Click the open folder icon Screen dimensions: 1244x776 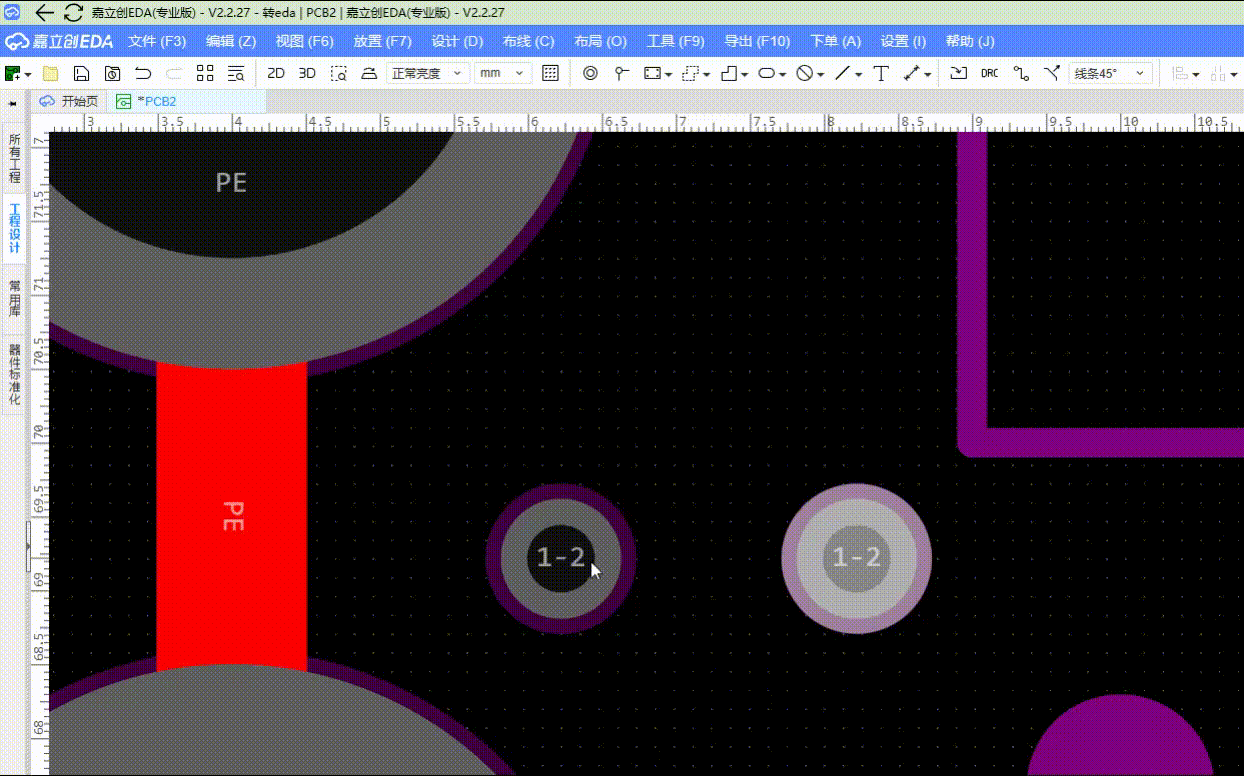pos(50,73)
